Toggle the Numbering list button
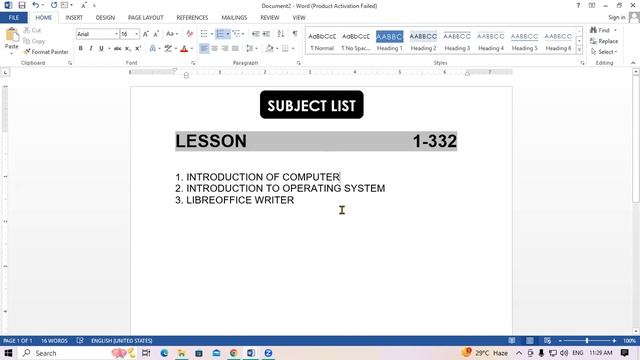The image size is (640, 360). 220,34
